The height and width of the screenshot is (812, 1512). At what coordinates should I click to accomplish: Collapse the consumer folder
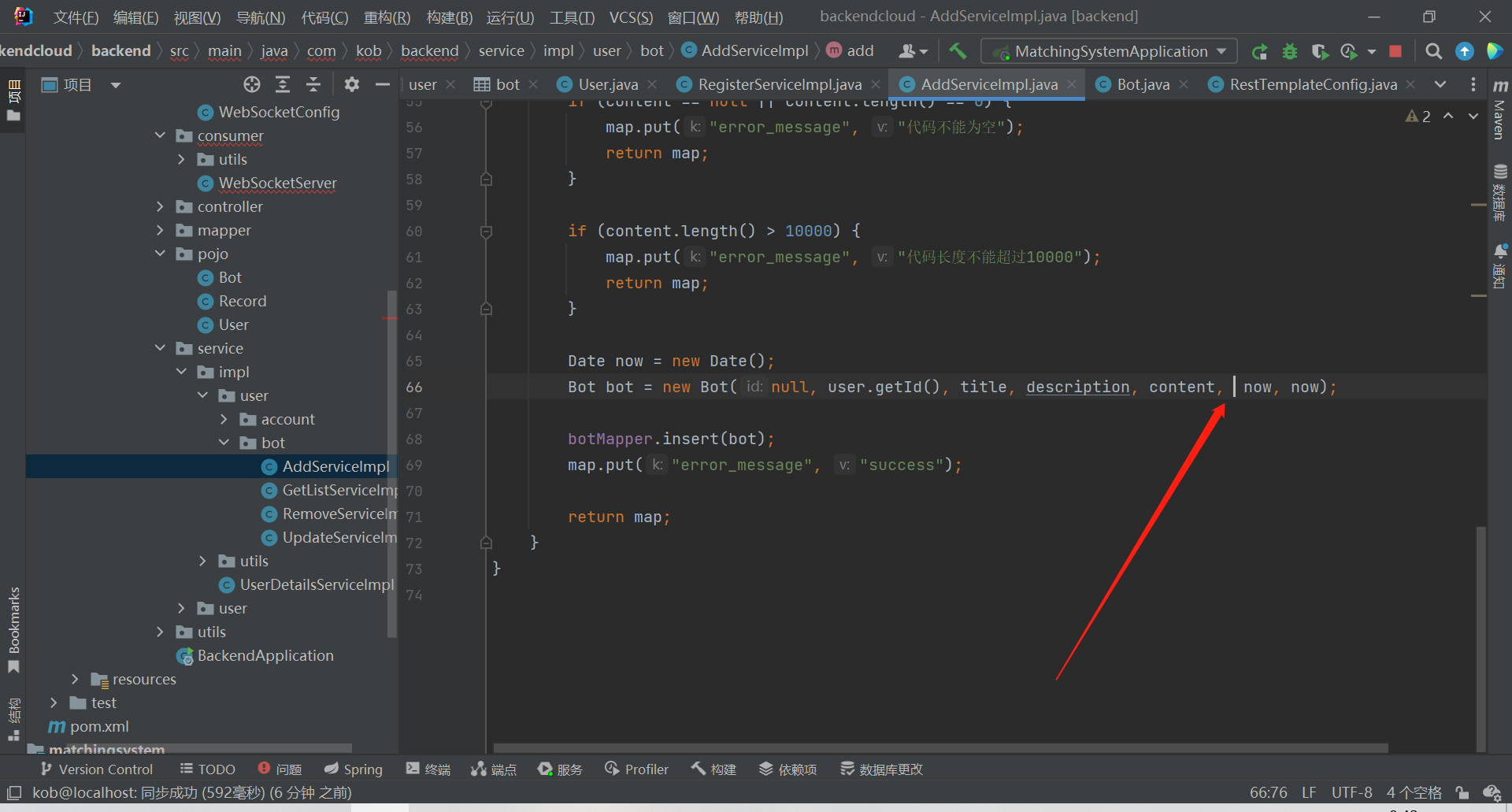coord(160,135)
